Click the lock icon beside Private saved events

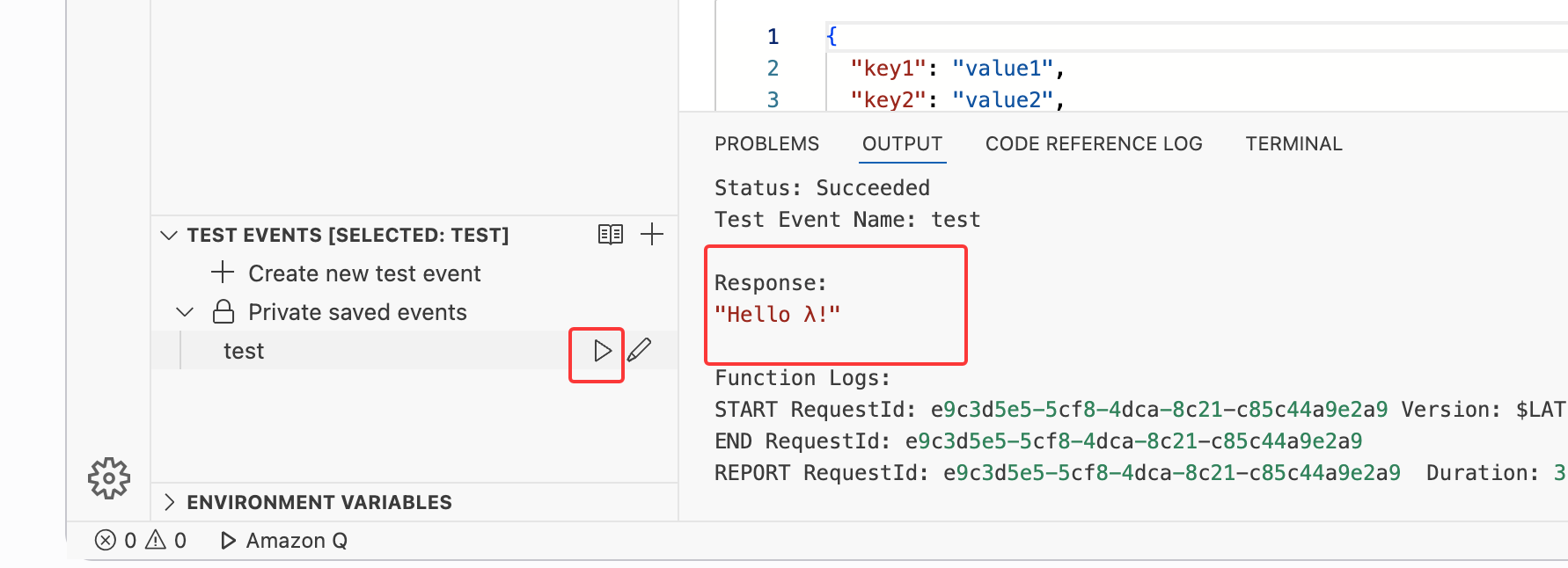pyautogui.click(x=223, y=312)
